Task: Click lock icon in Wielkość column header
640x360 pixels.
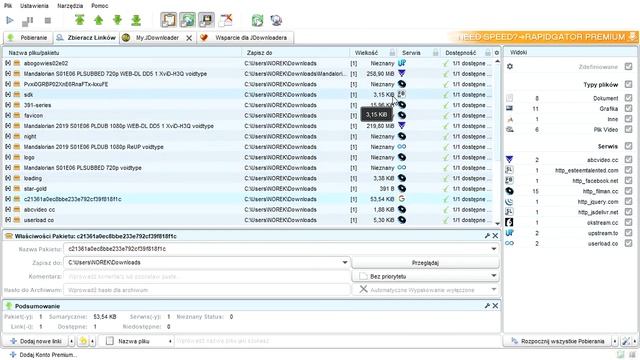Action: [392, 53]
